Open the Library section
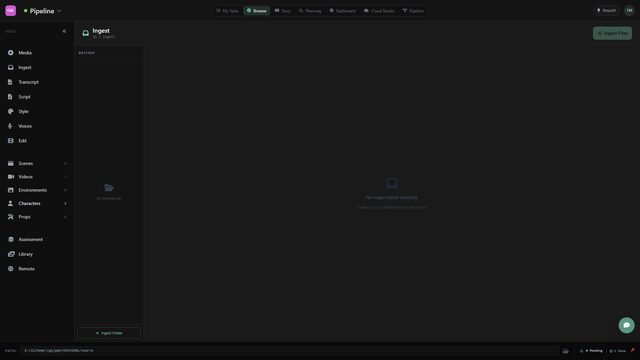640x360 pixels. [x=37, y=254]
